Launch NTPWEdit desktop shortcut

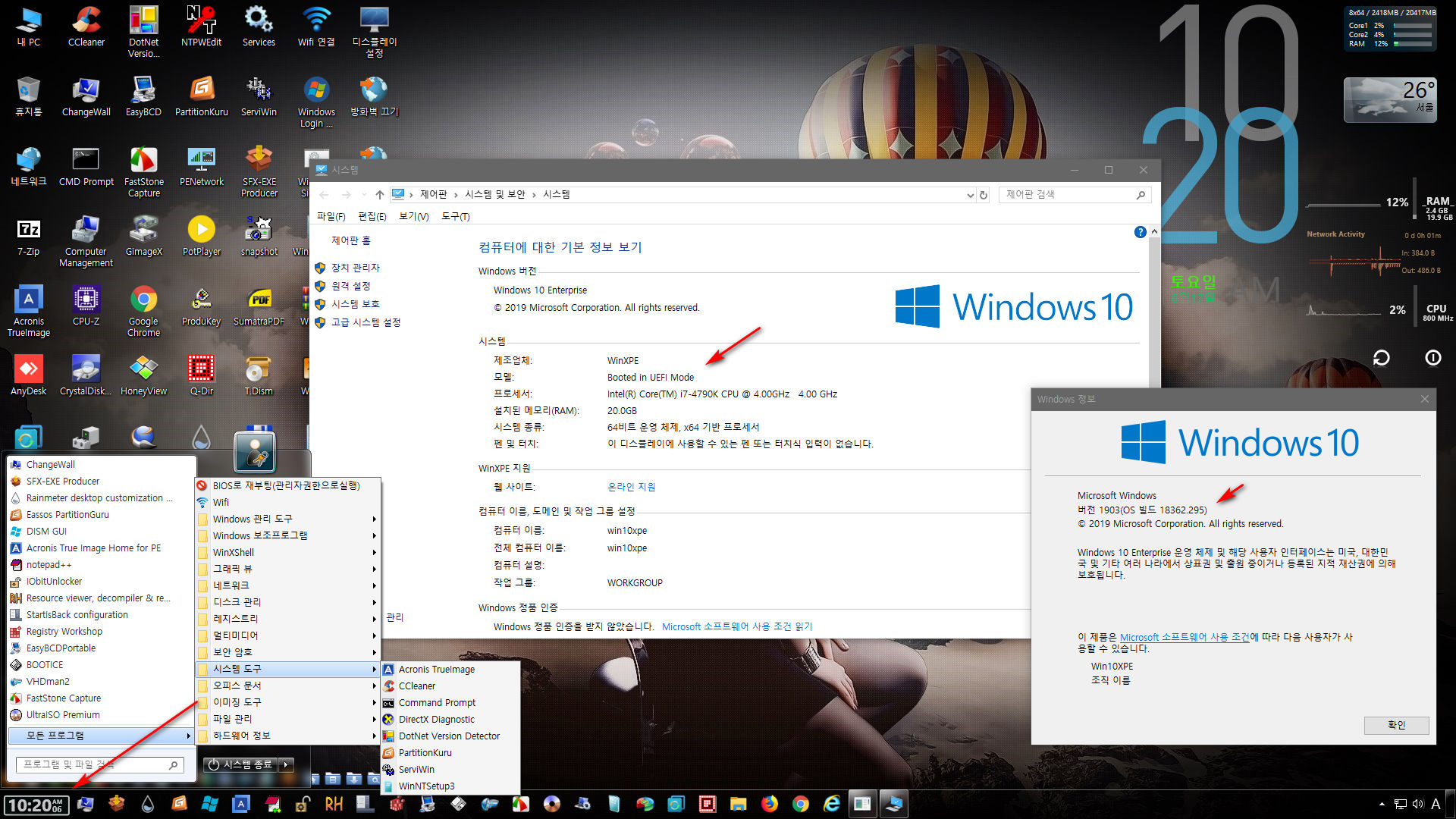tap(201, 27)
